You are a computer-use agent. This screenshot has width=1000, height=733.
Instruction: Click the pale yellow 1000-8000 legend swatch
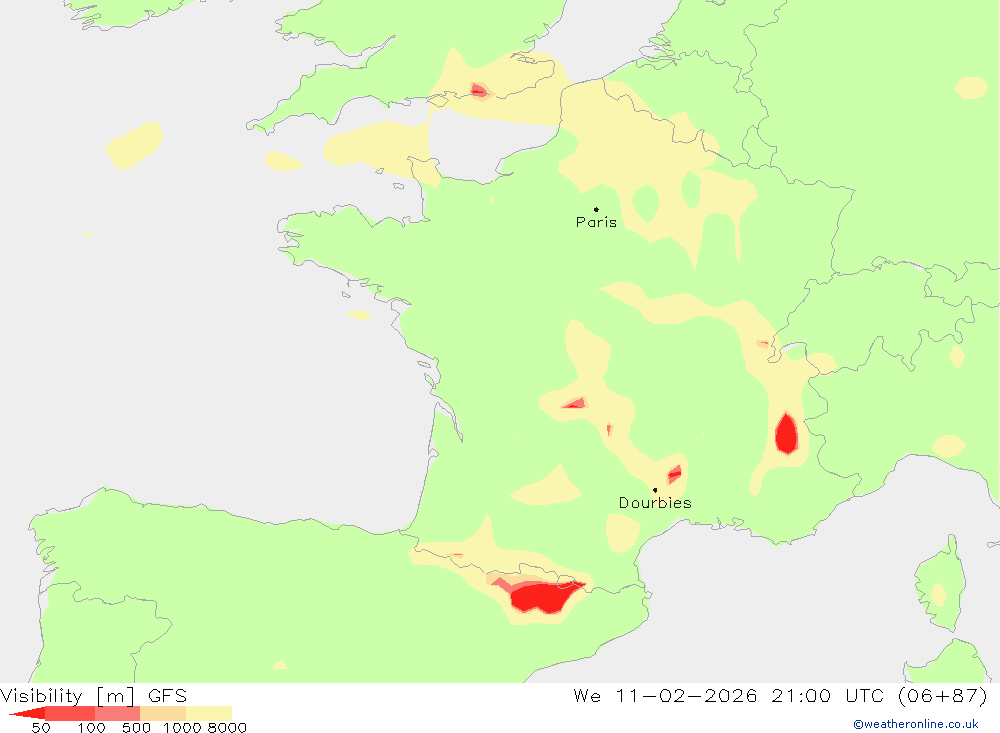[209, 713]
